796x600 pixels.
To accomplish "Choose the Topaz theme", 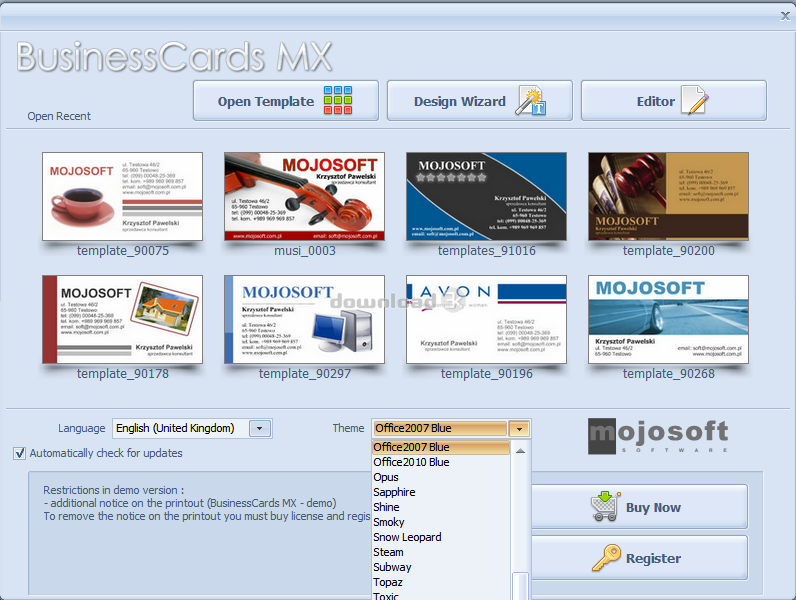I will pos(441,582).
